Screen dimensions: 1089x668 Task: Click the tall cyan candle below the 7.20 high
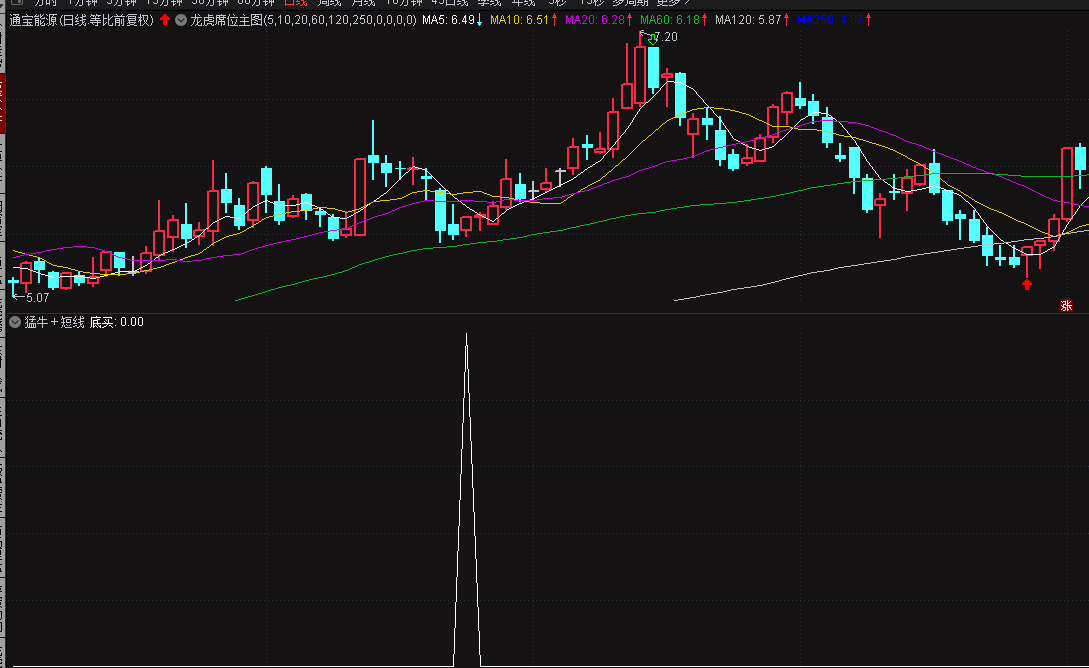(x=653, y=68)
